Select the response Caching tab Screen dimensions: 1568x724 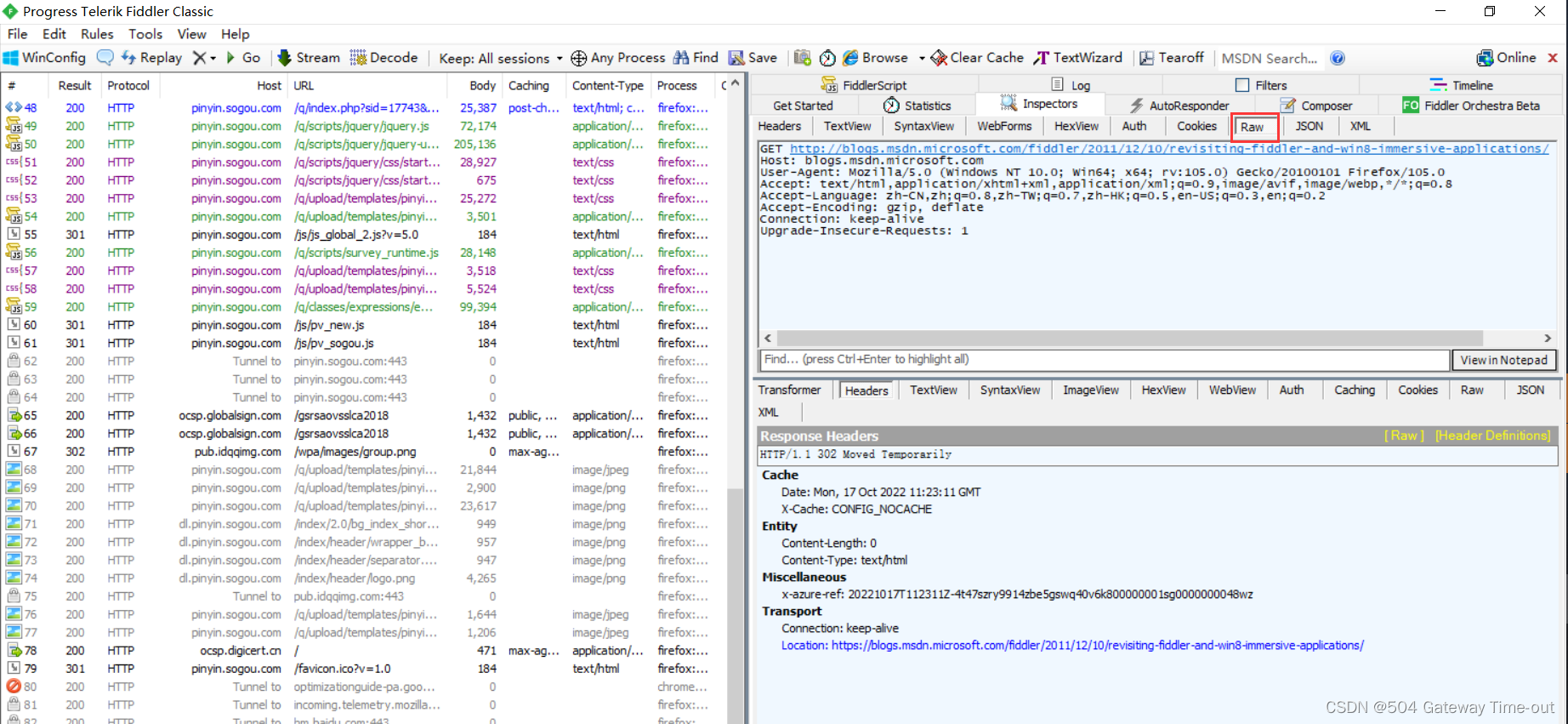pyautogui.click(x=1354, y=390)
